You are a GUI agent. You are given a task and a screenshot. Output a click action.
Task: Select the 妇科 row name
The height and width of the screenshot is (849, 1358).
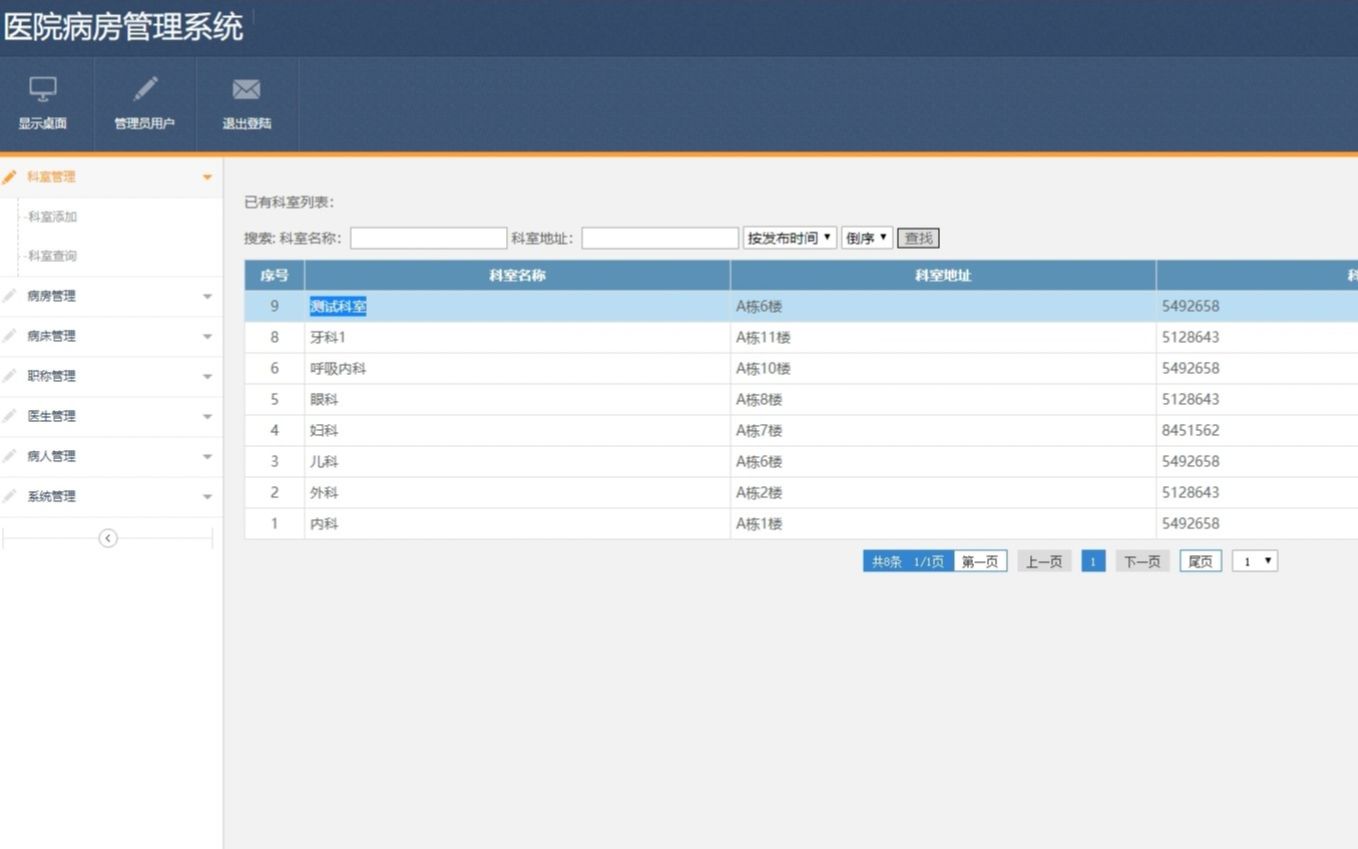point(324,431)
